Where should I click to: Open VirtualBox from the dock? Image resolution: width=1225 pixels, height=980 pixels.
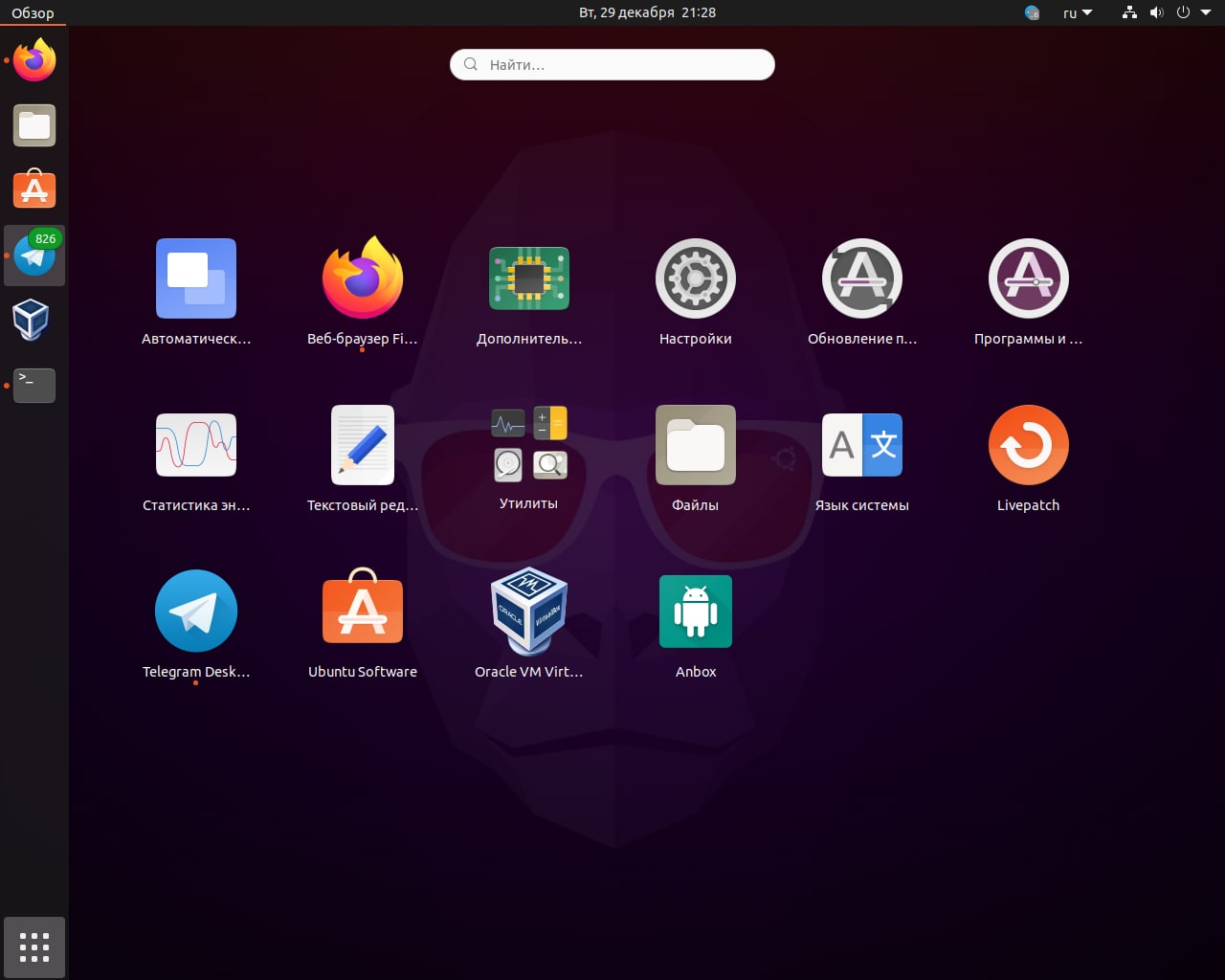tap(31, 321)
